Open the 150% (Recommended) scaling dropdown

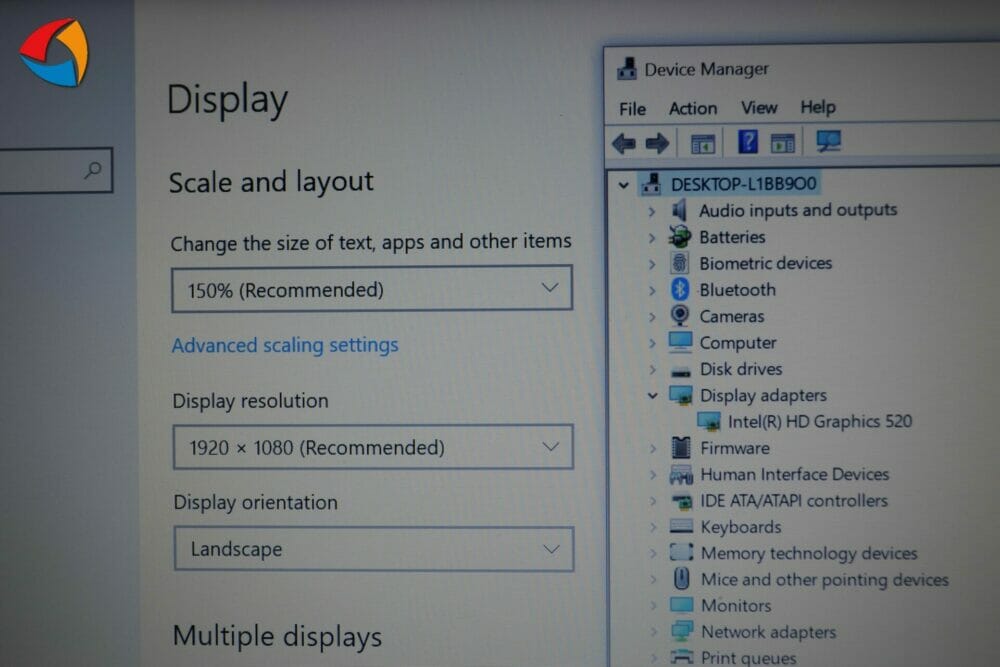coord(372,290)
